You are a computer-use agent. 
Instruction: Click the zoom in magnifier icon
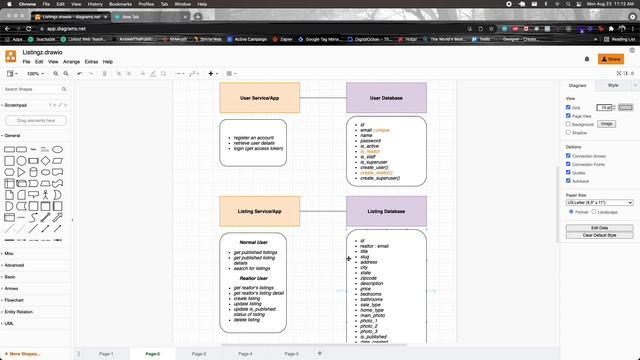click(x=56, y=73)
